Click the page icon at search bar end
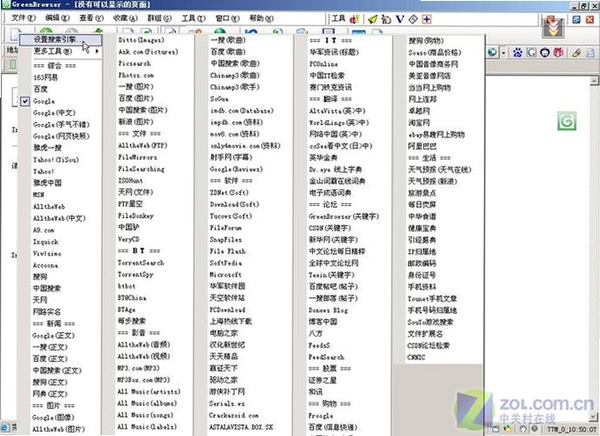 (590, 52)
